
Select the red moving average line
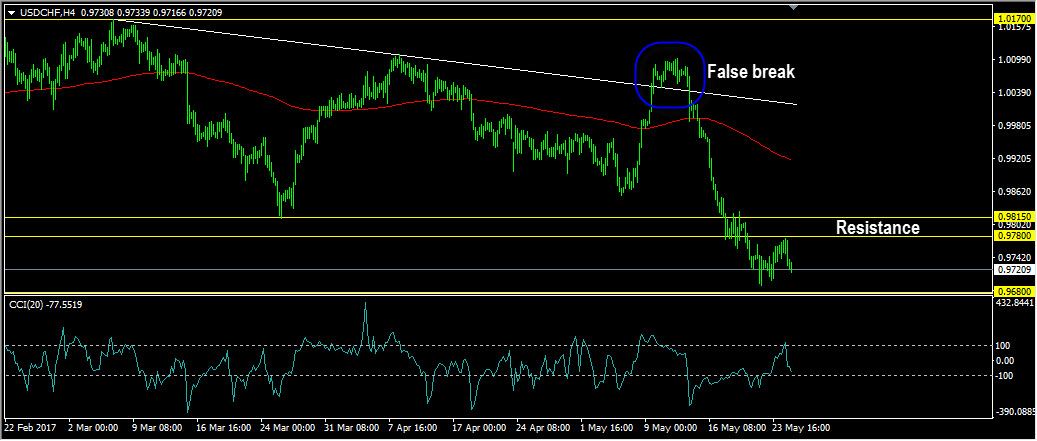tap(397, 103)
